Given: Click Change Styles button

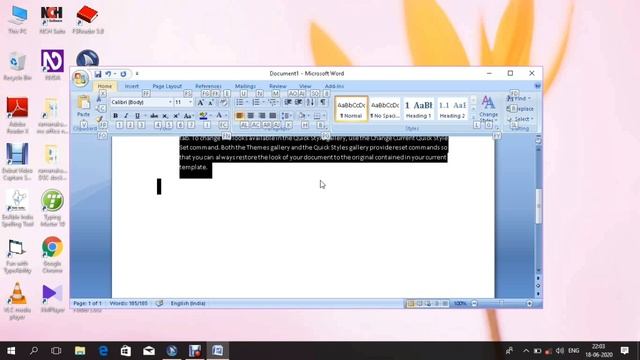Looking at the screenshot, I should tap(488, 109).
